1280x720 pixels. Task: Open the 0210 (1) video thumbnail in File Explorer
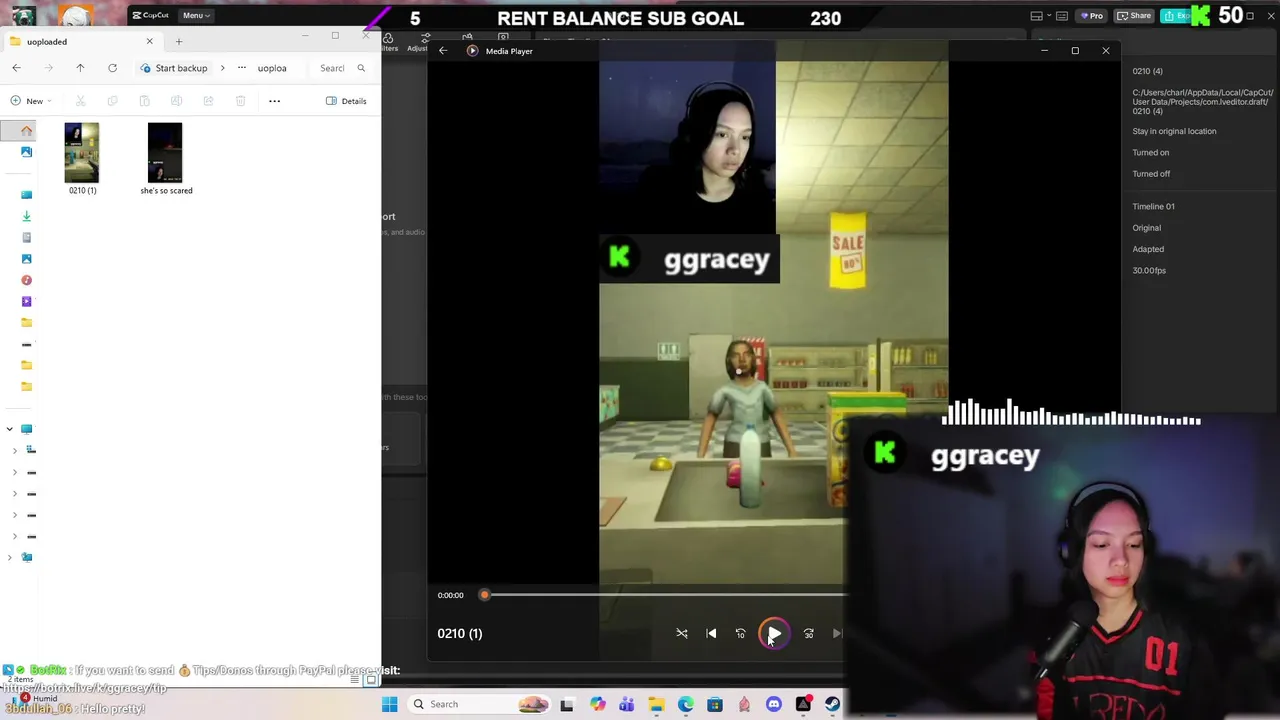click(x=82, y=152)
